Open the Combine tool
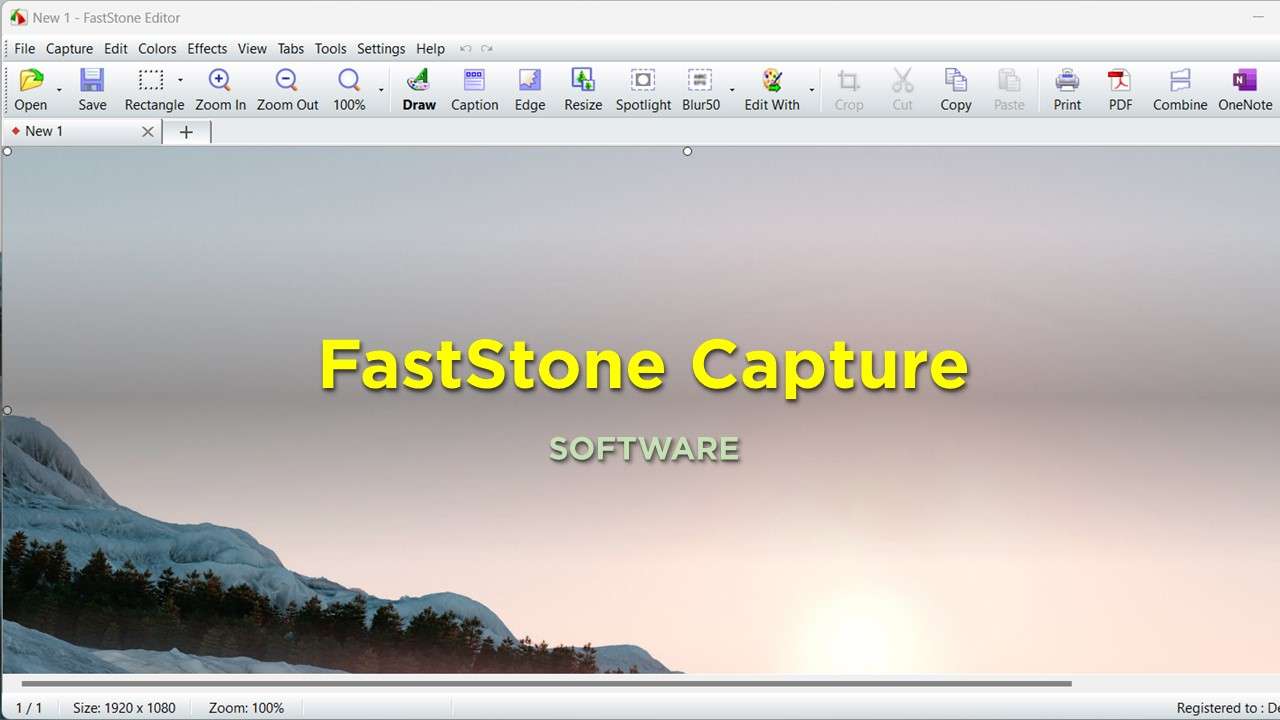The width and height of the screenshot is (1280, 720). pos(1179,89)
